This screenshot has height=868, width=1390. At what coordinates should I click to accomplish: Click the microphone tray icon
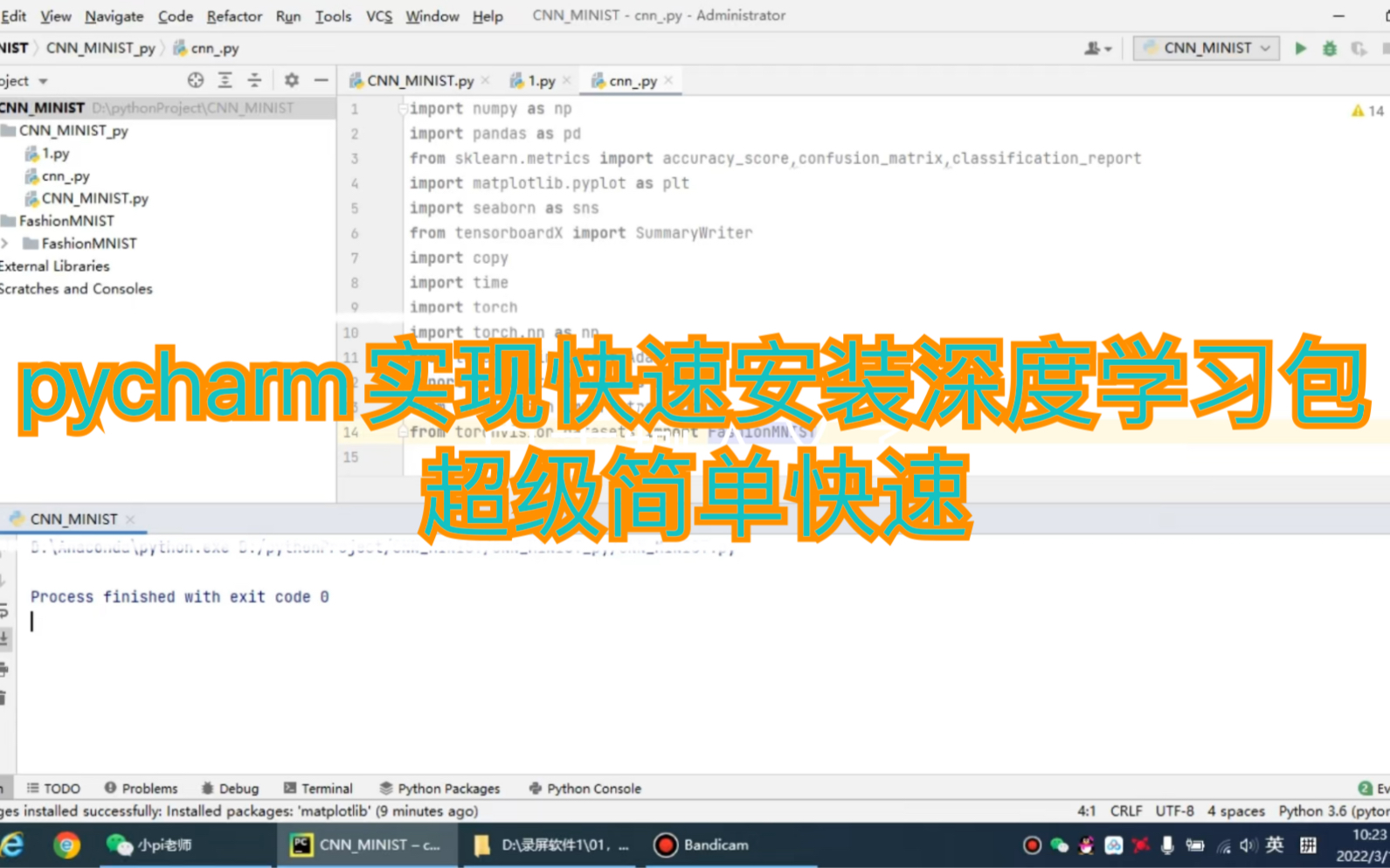(x=1167, y=845)
